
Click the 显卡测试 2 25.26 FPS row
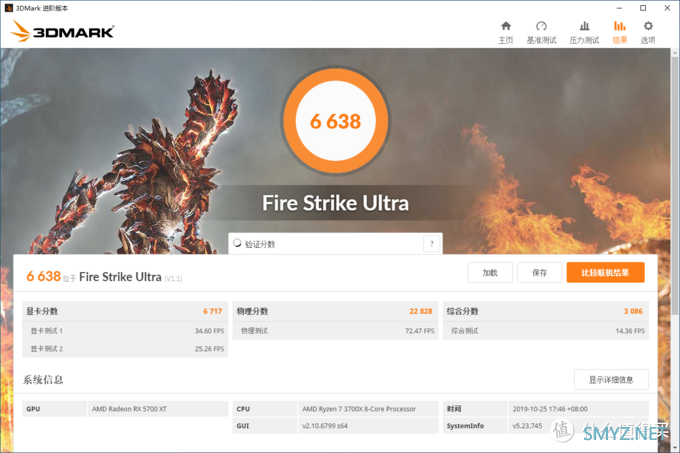[125, 349]
